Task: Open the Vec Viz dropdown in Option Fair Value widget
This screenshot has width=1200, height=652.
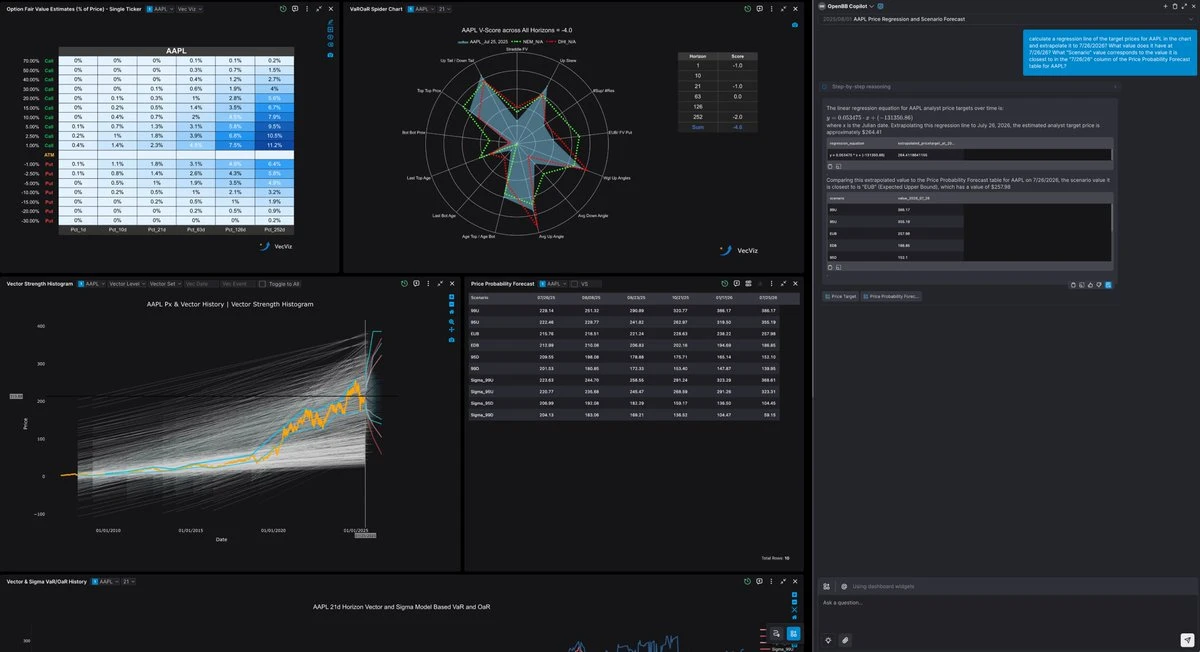Action: [189, 8]
